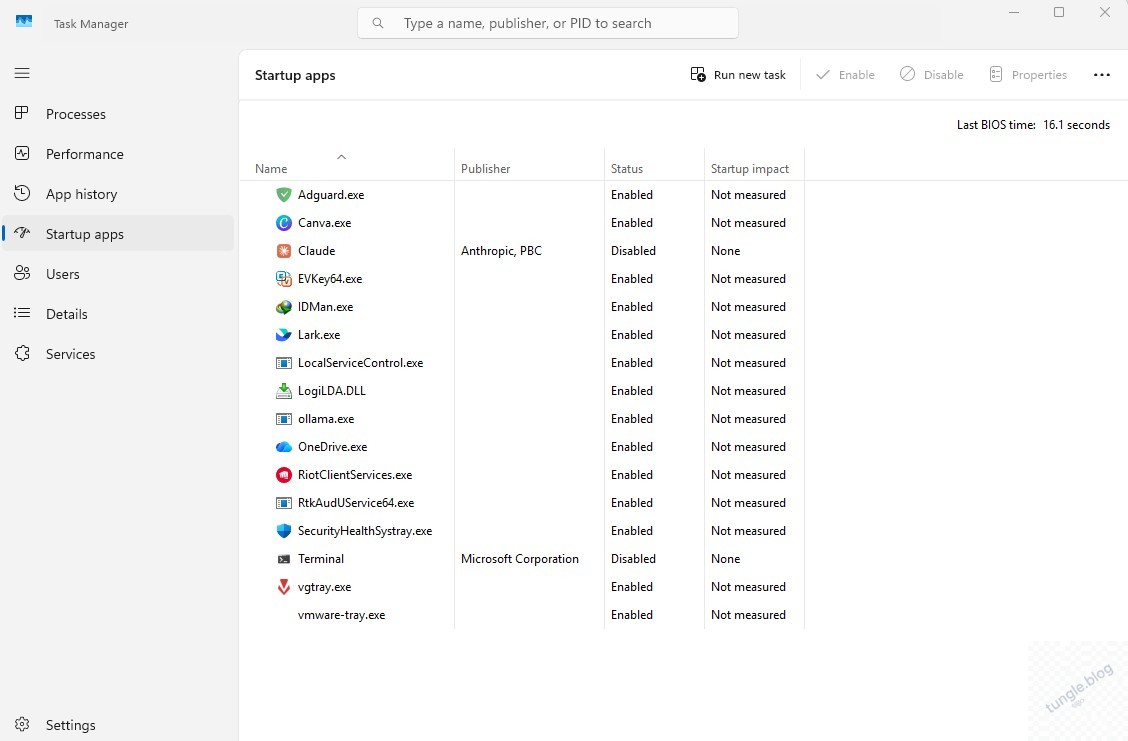
Task: Click the search magnifier icon
Action: pos(378,23)
